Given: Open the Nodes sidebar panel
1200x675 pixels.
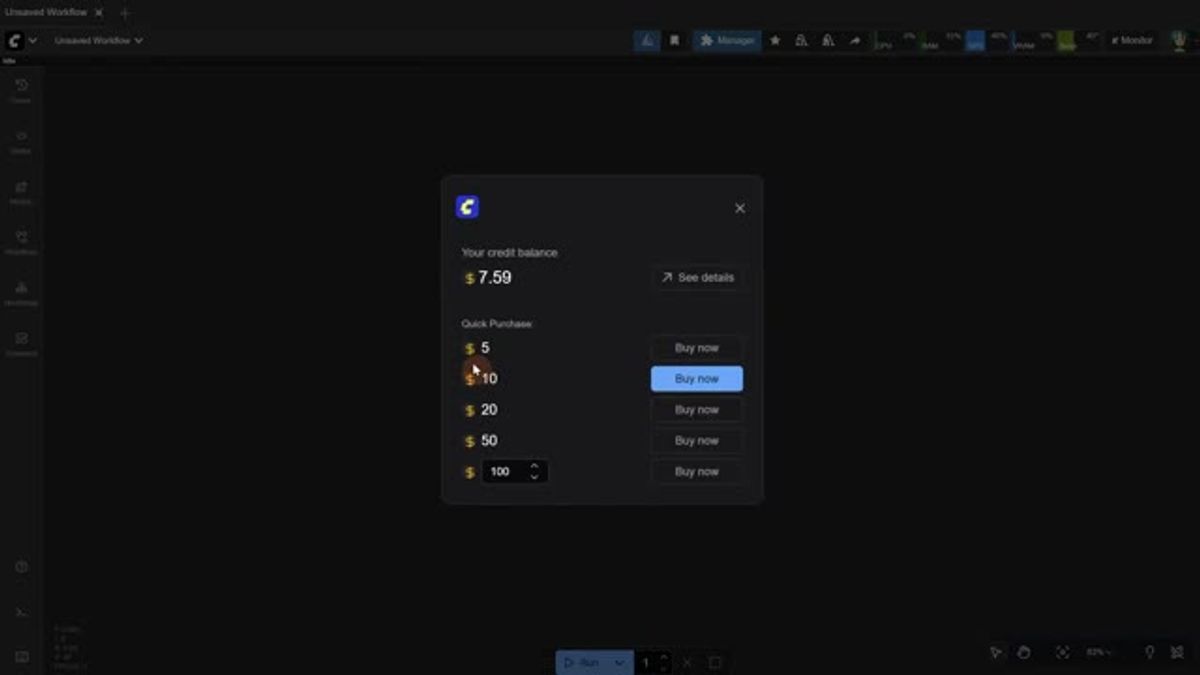Looking at the screenshot, I should tap(21, 141).
